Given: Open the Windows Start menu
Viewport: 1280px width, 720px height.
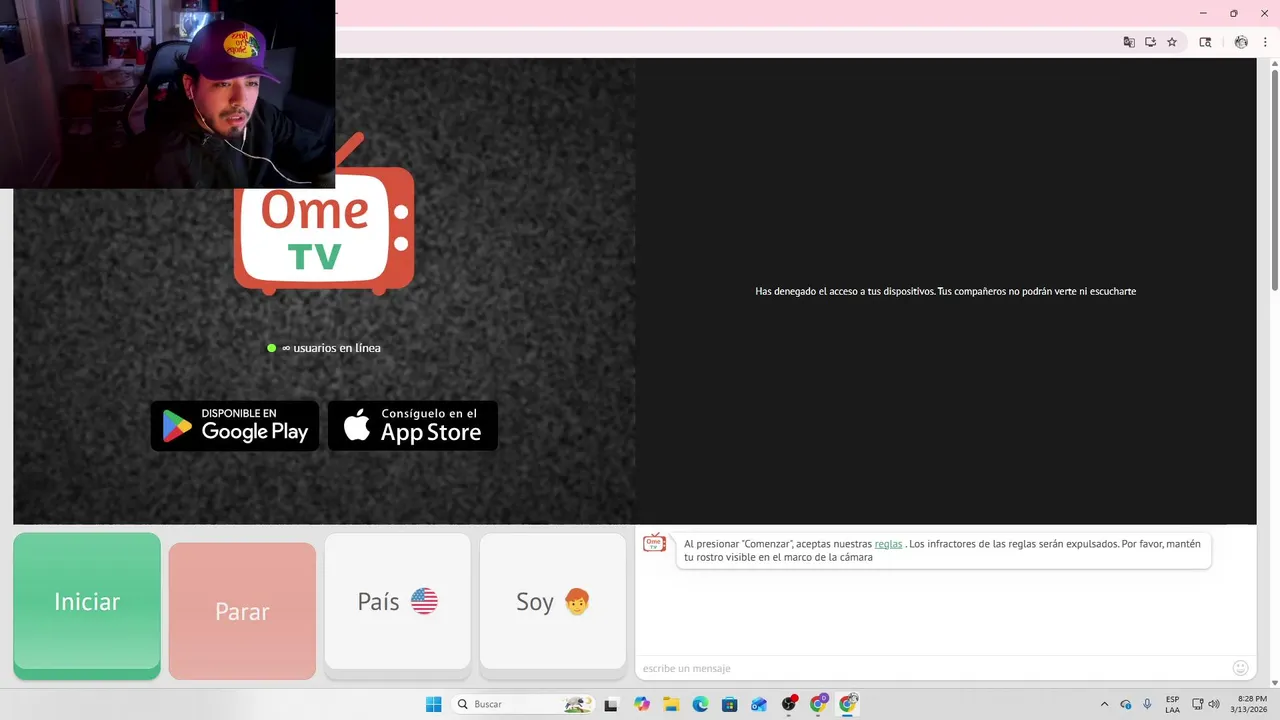Looking at the screenshot, I should (x=433, y=704).
